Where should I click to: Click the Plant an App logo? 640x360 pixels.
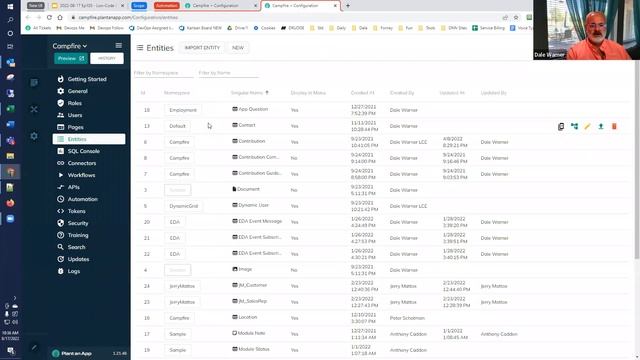(72, 353)
